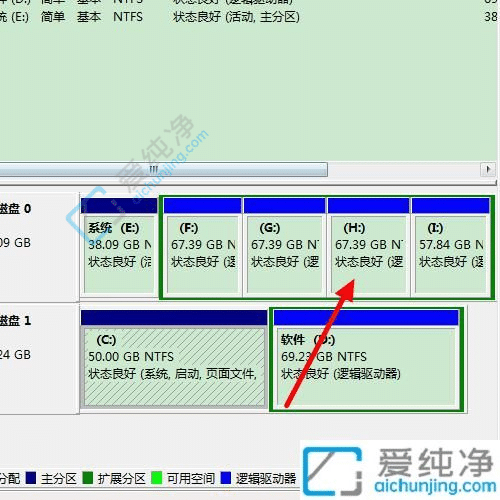Select the (I:) 57.84 GB partition
The image size is (500, 500).
(x=451, y=246)
